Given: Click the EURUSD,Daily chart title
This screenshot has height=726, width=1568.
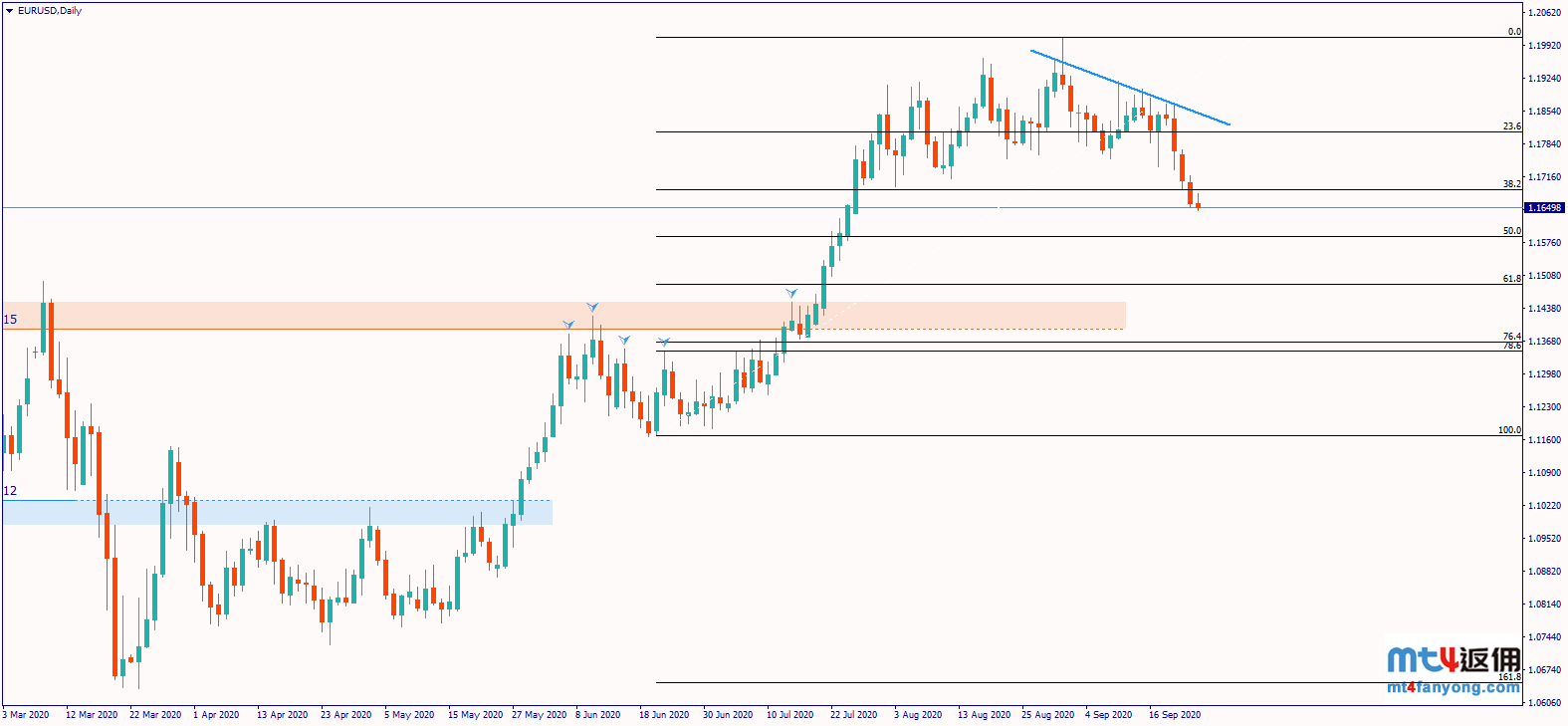Looking at the screenshot, I should tap(50, 11).
